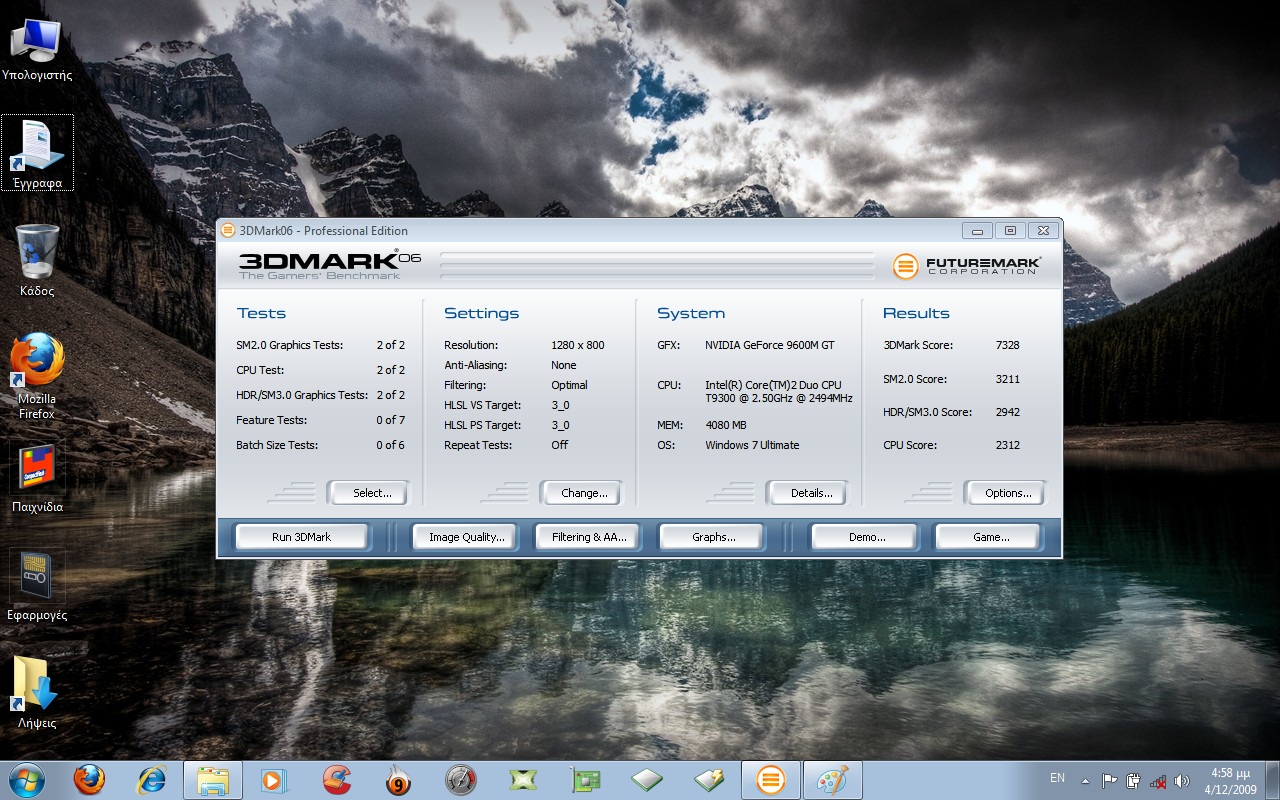Click the EN language indicator
Image resolution: width=1280 pixels, height=800 pixels.
click(1057, 778)
